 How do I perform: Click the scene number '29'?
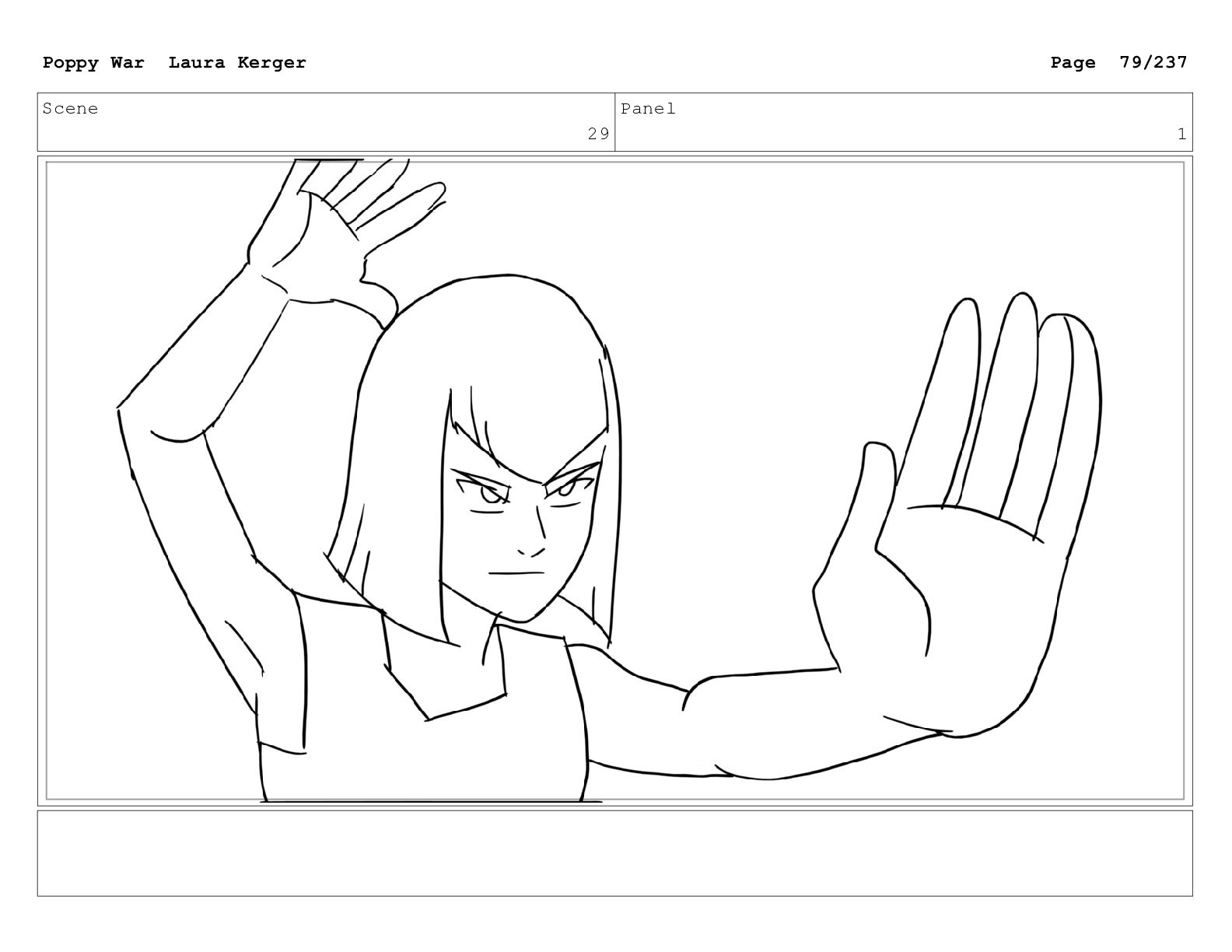(598, 134)
